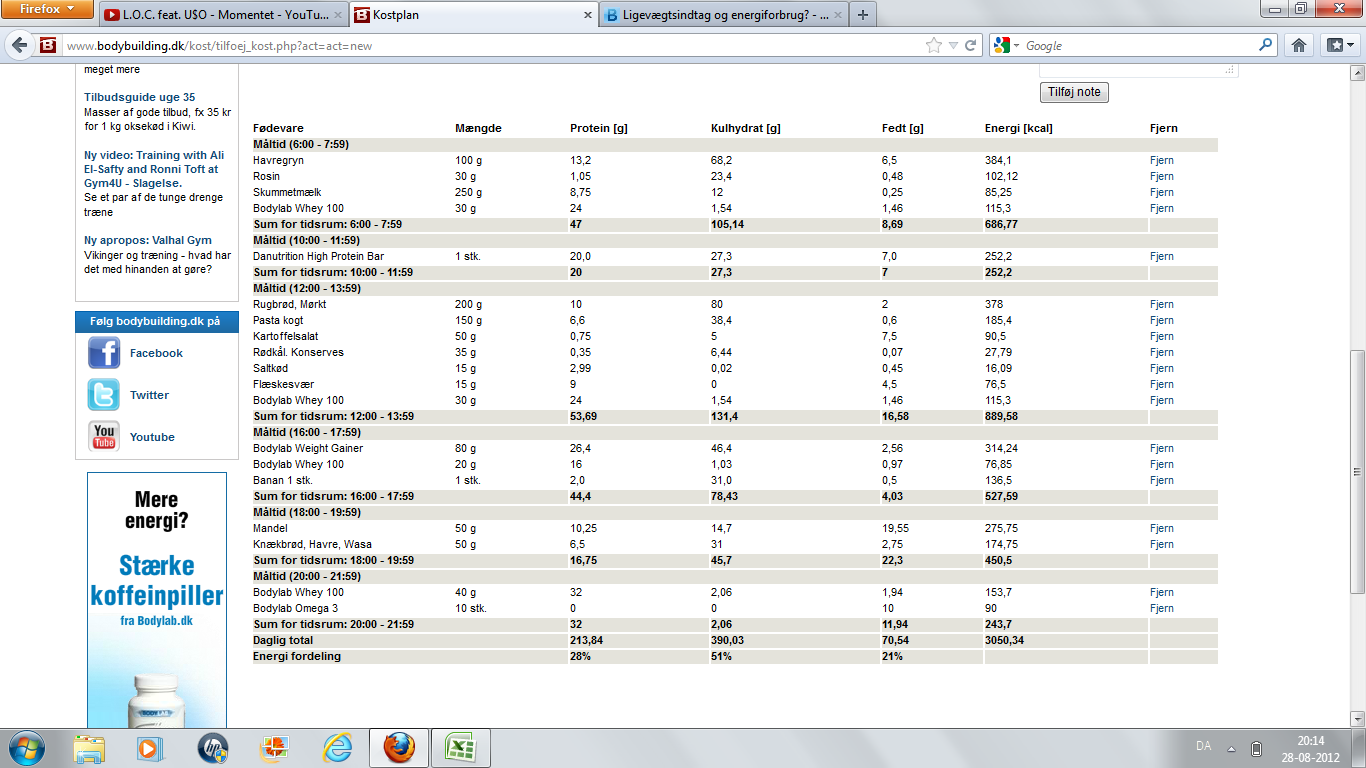
Task: Remove Havregryn via its Fjern link
Action: tap(1162, 160)
